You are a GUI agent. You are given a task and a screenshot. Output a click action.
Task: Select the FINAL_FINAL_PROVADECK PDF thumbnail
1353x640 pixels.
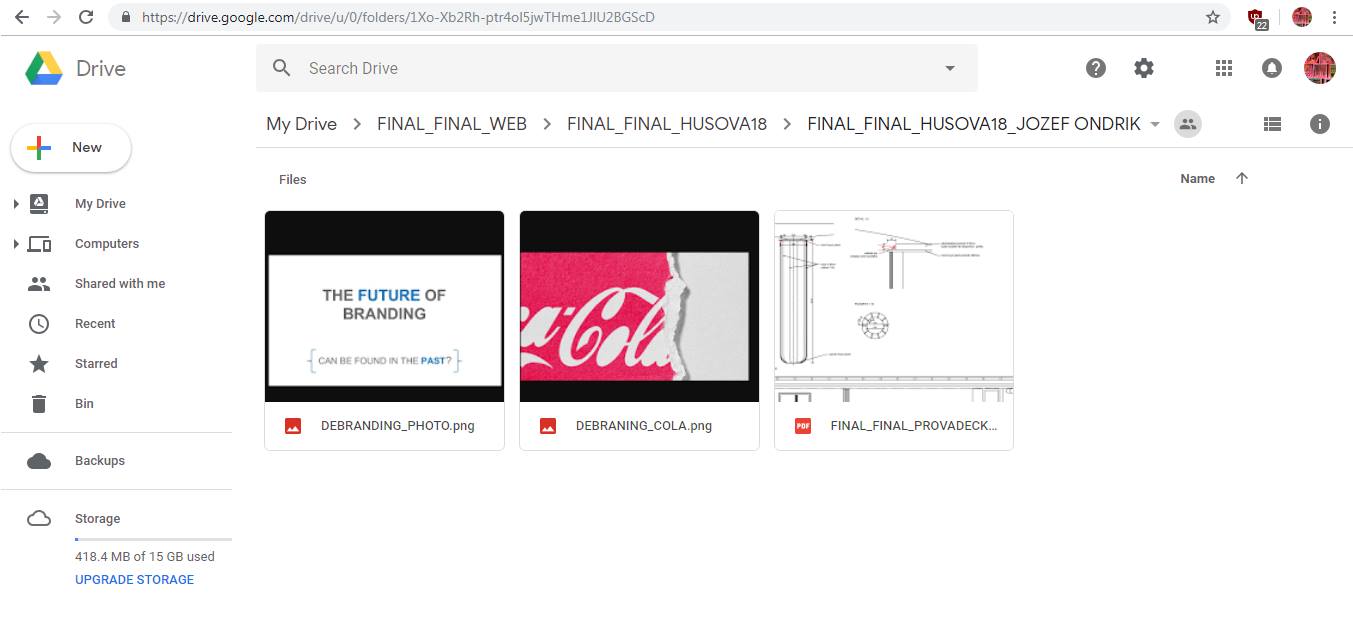pos(894,306)
